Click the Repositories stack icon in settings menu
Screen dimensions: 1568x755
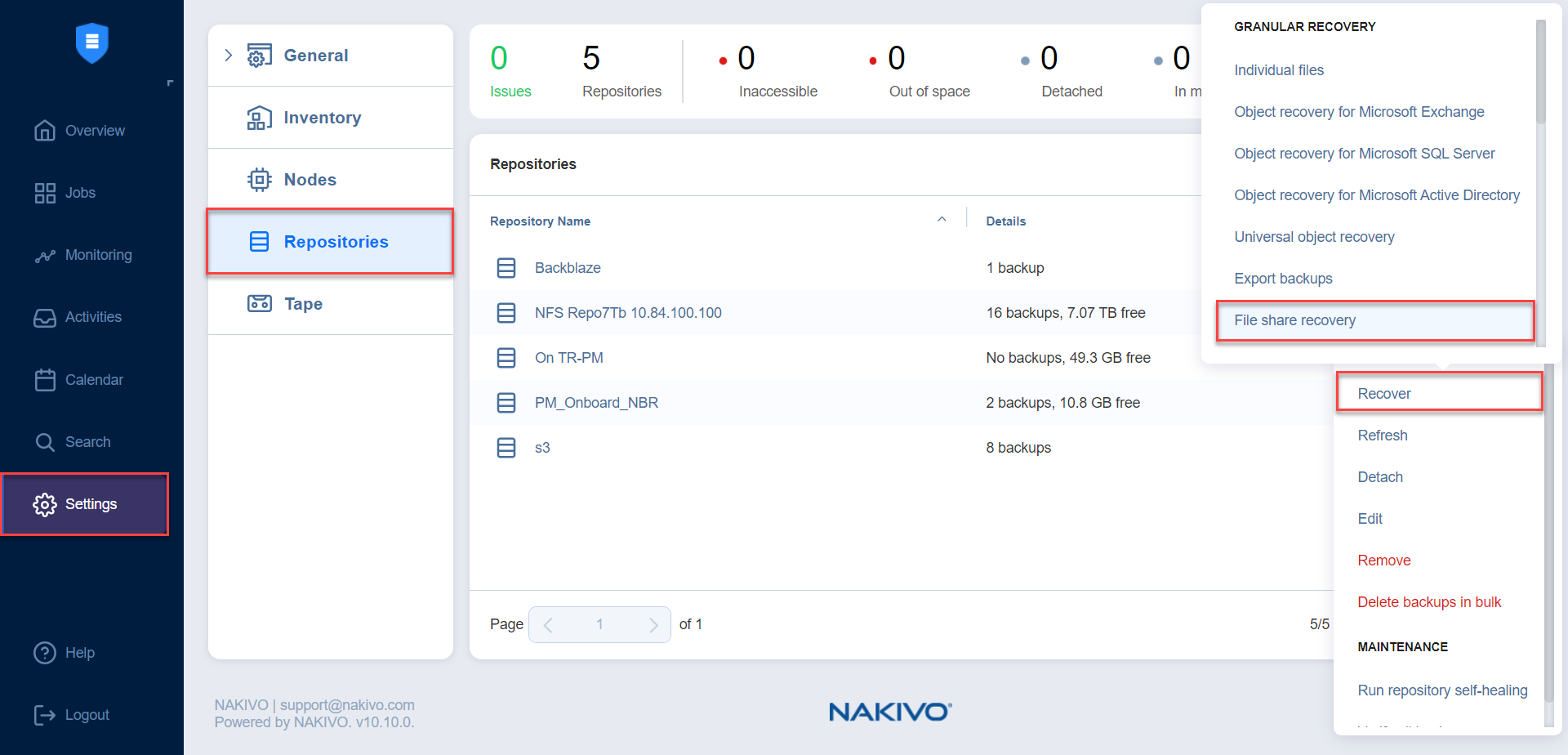click(259, 242)
